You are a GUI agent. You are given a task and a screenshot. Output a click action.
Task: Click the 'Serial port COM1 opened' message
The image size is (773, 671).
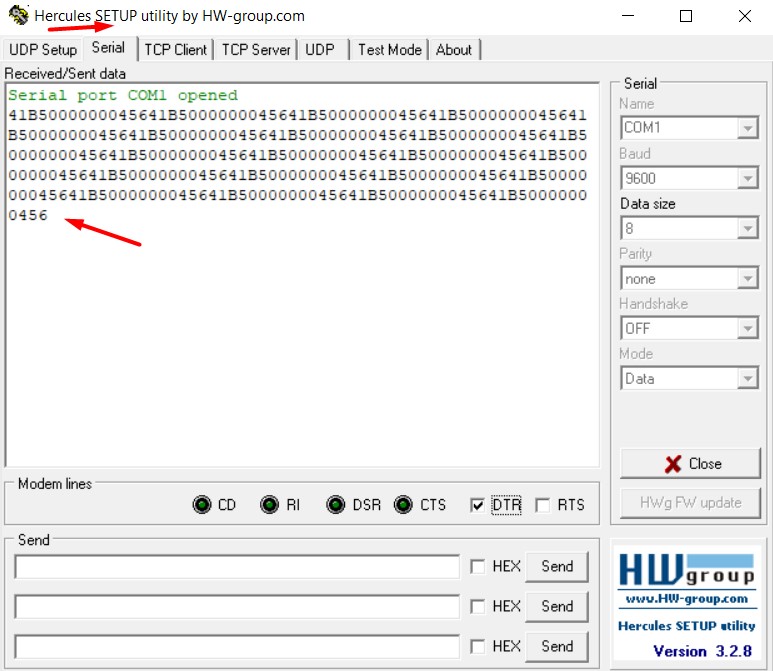pyautogui.click(x=123, y=95)
